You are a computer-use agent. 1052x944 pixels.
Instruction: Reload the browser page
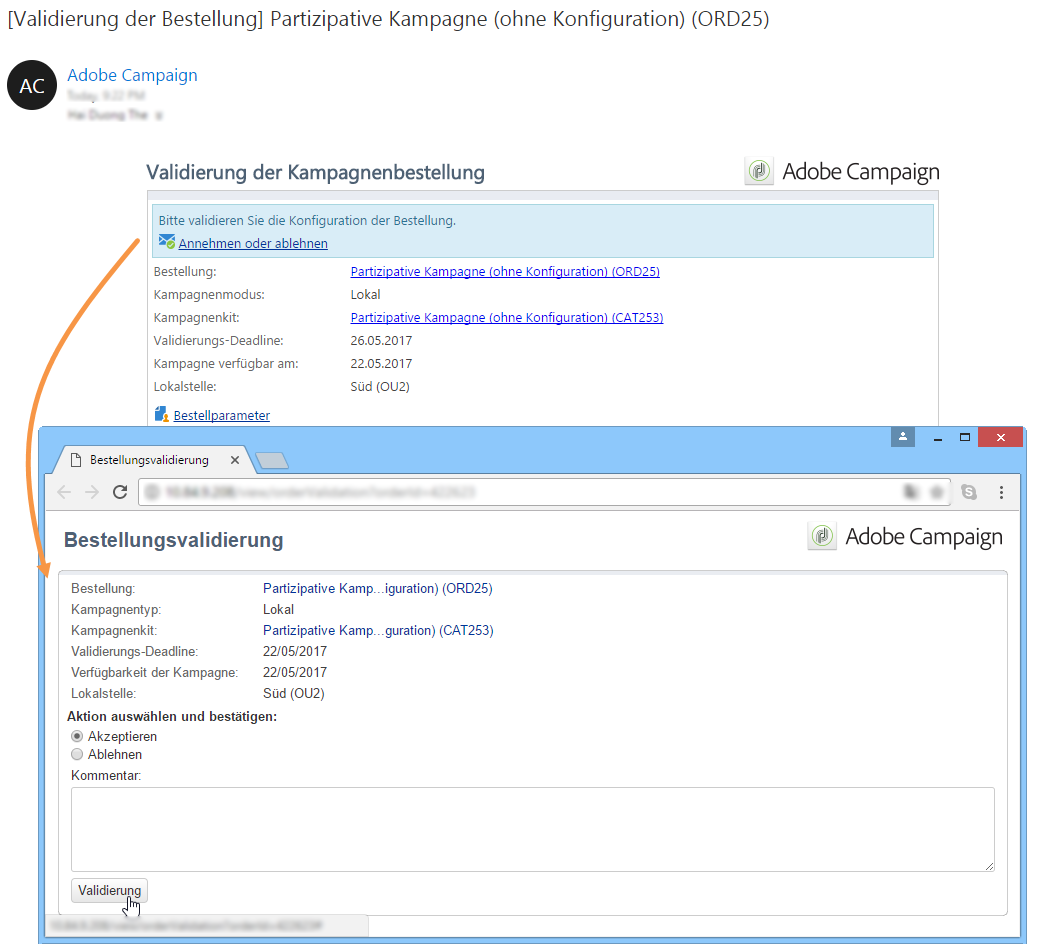pyautogui.click(x=120, y=492)
